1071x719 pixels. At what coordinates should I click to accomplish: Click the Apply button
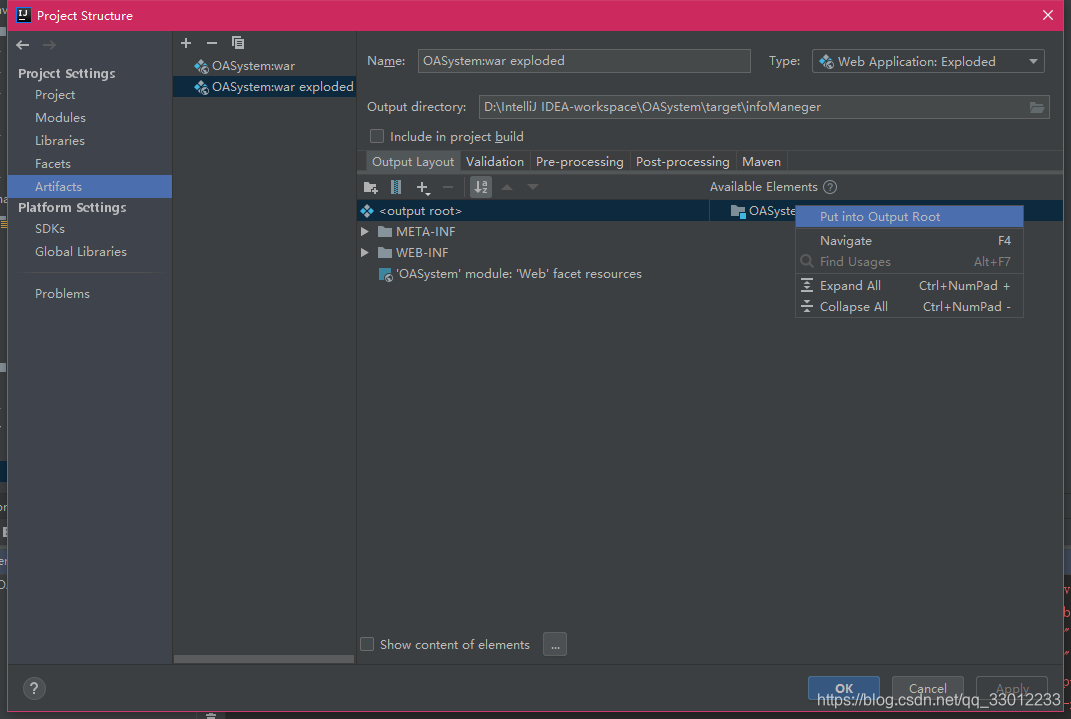(1012, 688)
